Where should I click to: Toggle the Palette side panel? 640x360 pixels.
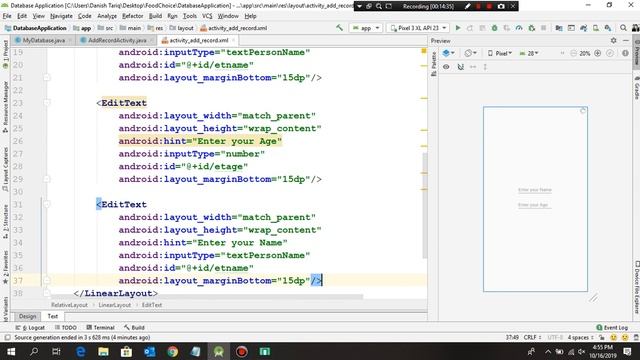433,64
